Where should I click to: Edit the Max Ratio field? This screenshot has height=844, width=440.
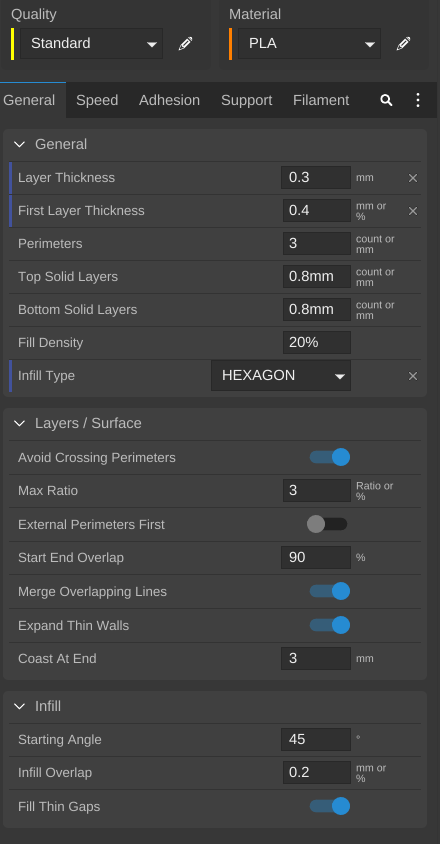tap(317, 490)
